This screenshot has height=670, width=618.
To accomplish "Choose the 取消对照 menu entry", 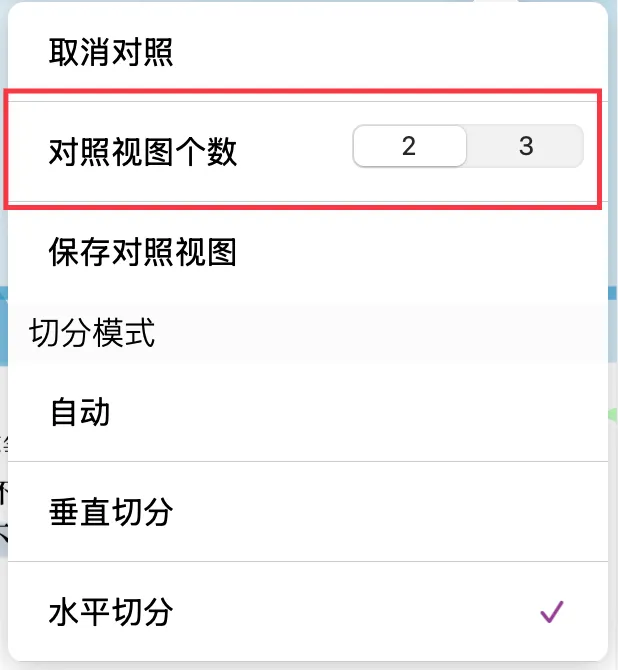I will [x=308, y=52].
